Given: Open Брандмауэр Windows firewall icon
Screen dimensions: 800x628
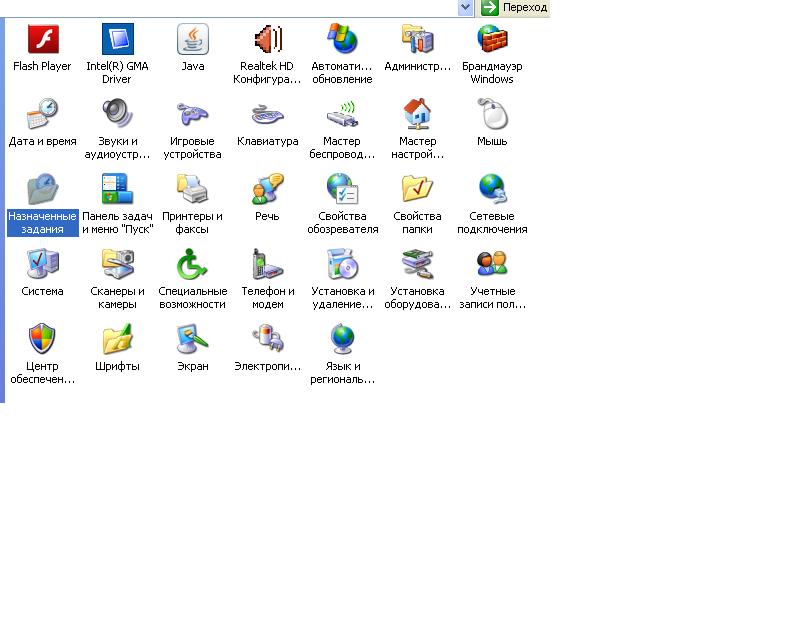Looking at the screenshot, I should point(492,40).
